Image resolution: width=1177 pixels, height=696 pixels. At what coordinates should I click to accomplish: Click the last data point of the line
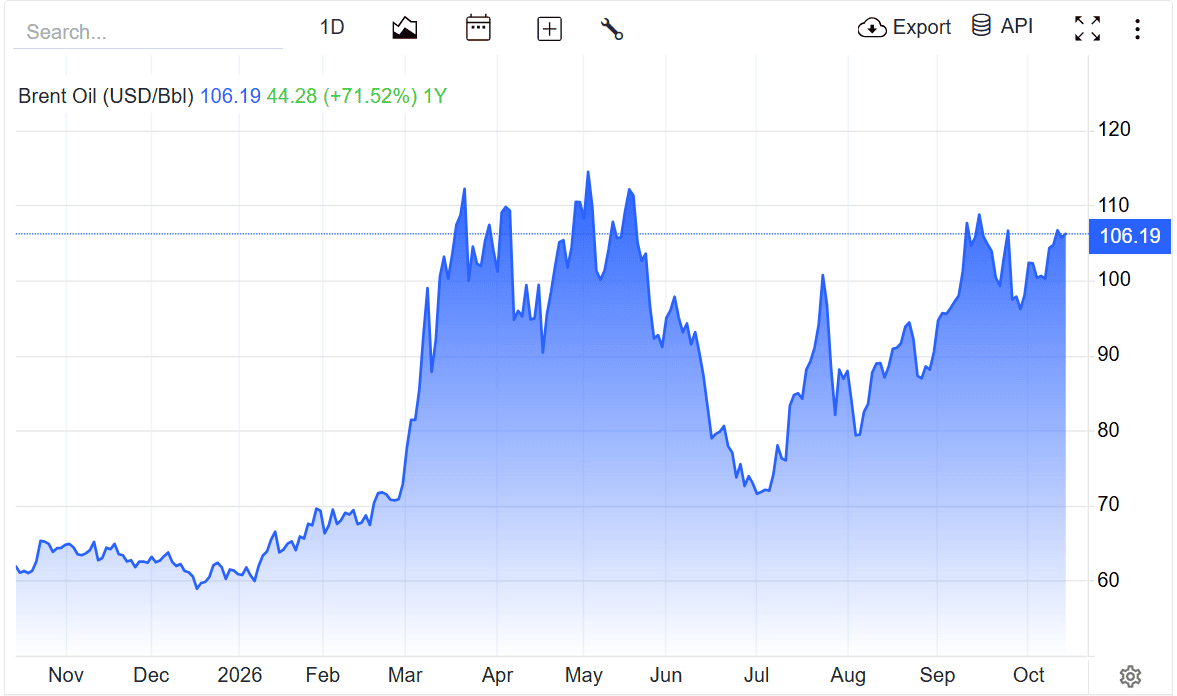pos(1065,234)
